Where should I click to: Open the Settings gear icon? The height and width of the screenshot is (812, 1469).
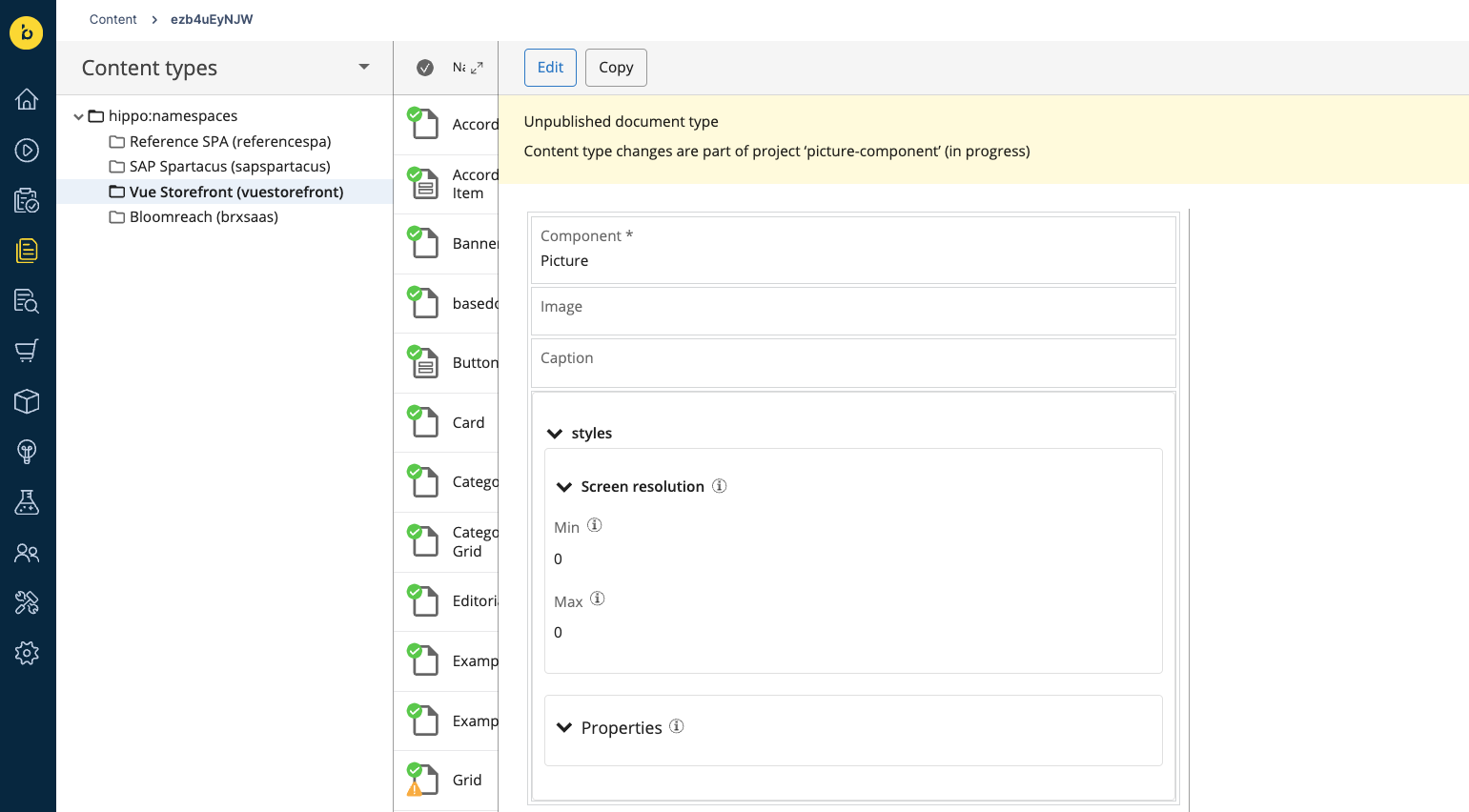tap(27, 653)
